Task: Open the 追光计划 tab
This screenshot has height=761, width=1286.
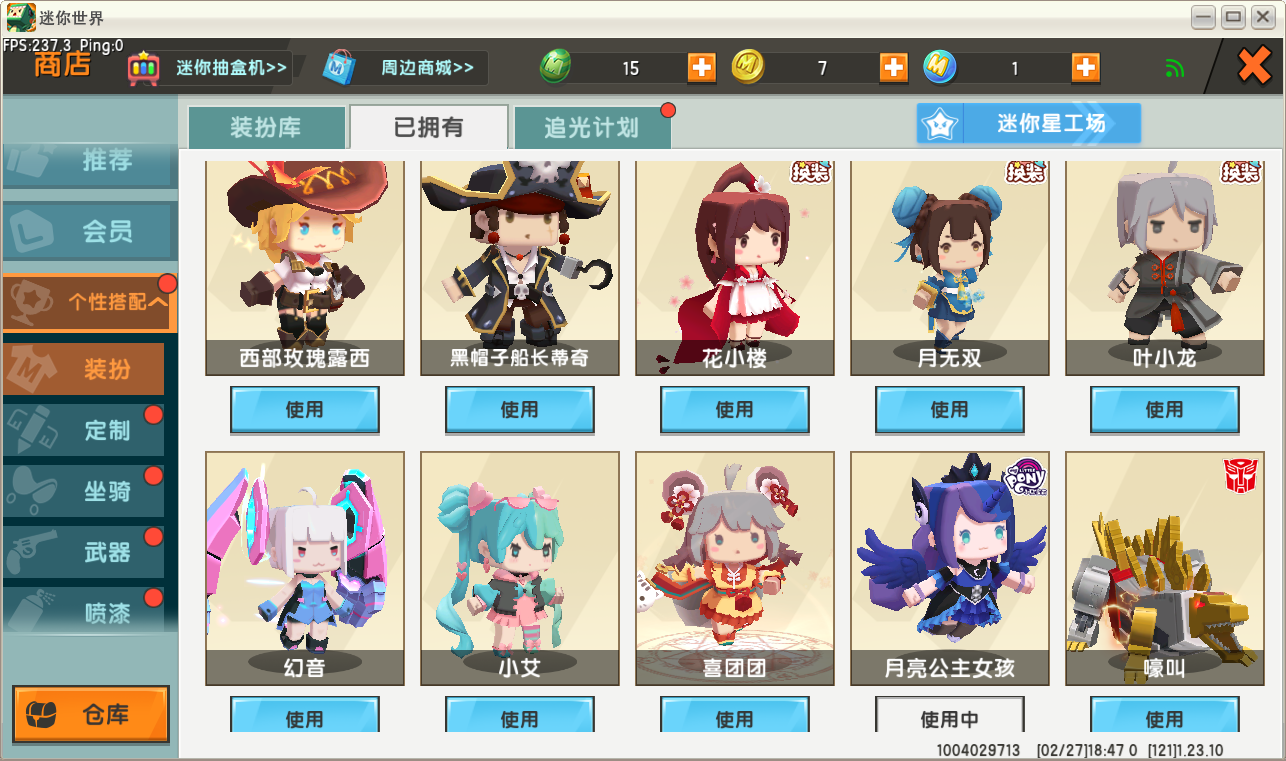Action: tap(592, 127)
